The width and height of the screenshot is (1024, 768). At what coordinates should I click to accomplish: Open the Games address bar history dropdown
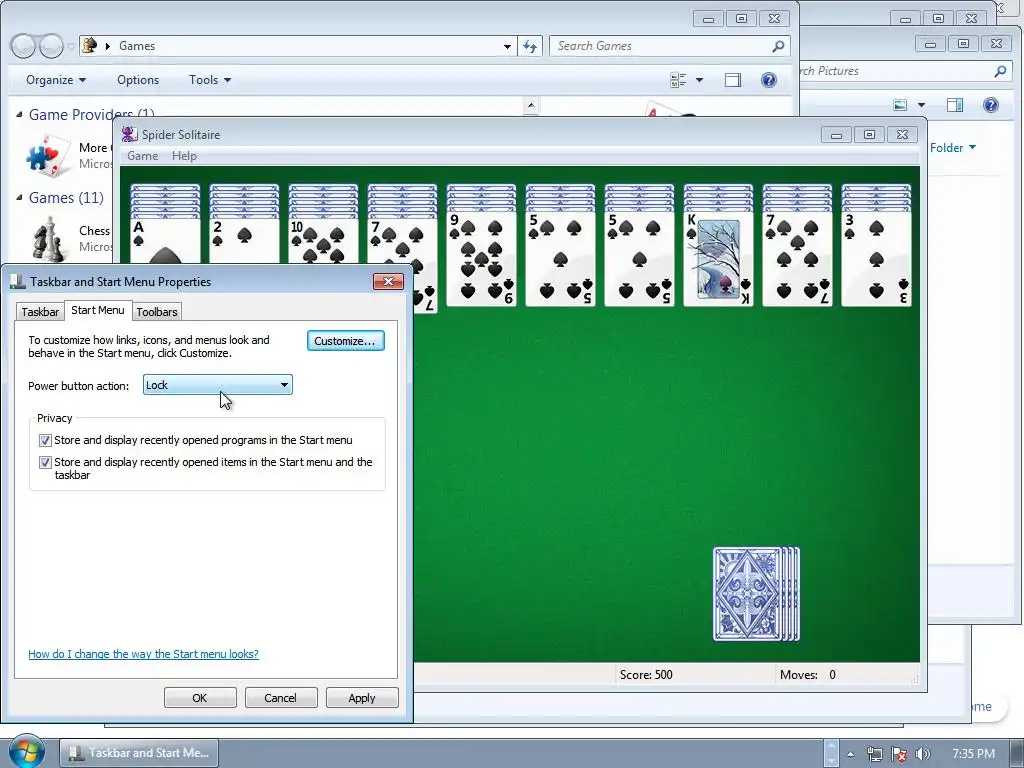[507, 46]
